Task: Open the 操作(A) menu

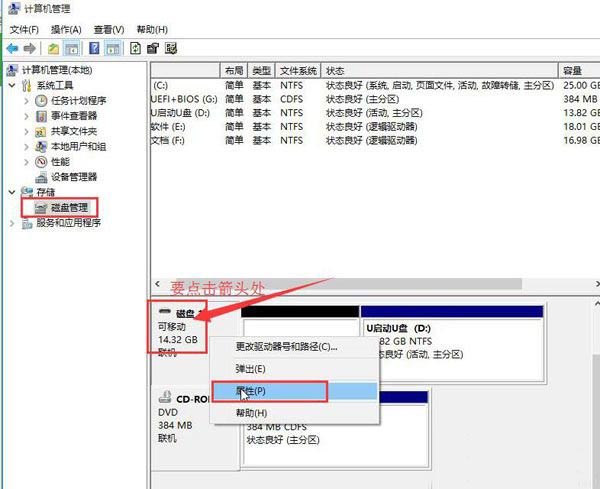Action: (66, 30)
